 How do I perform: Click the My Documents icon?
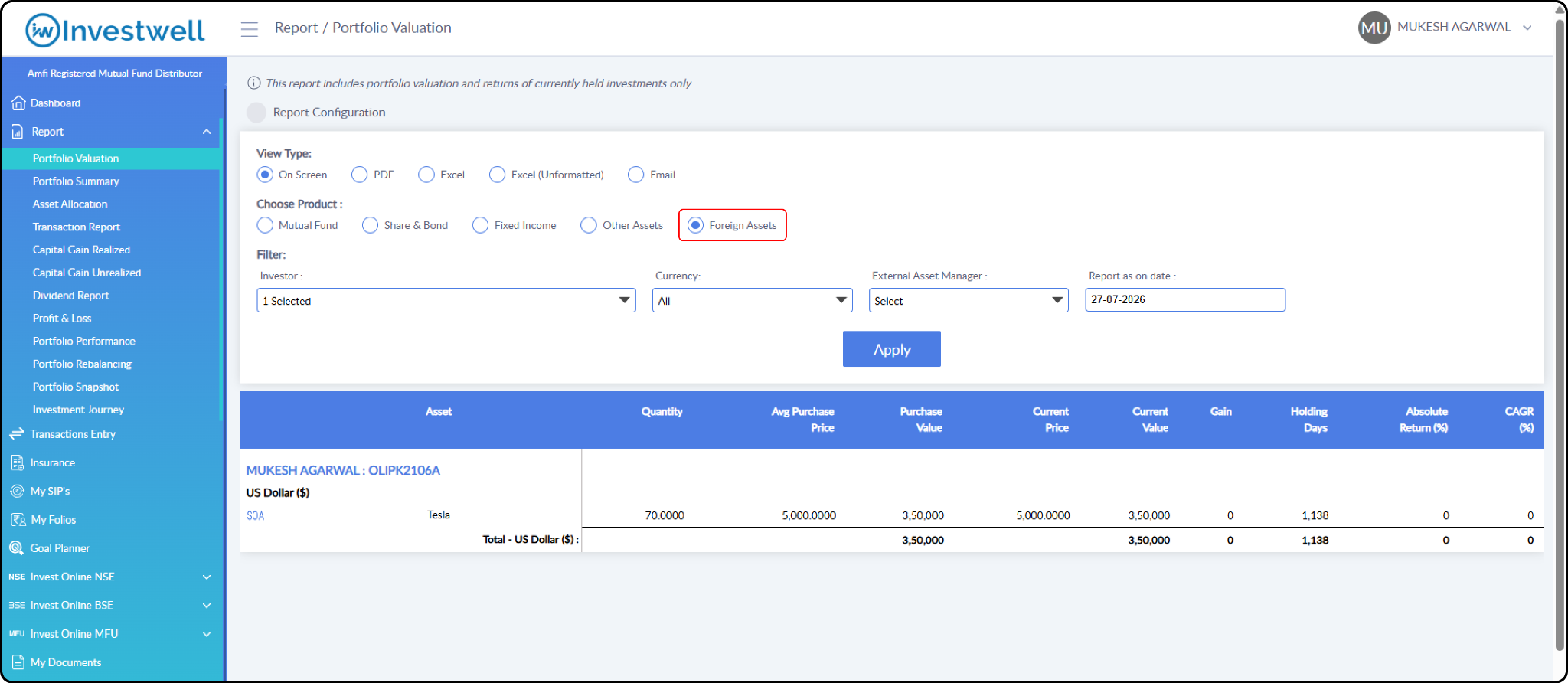pyautogui.click(x=18, y=662)
